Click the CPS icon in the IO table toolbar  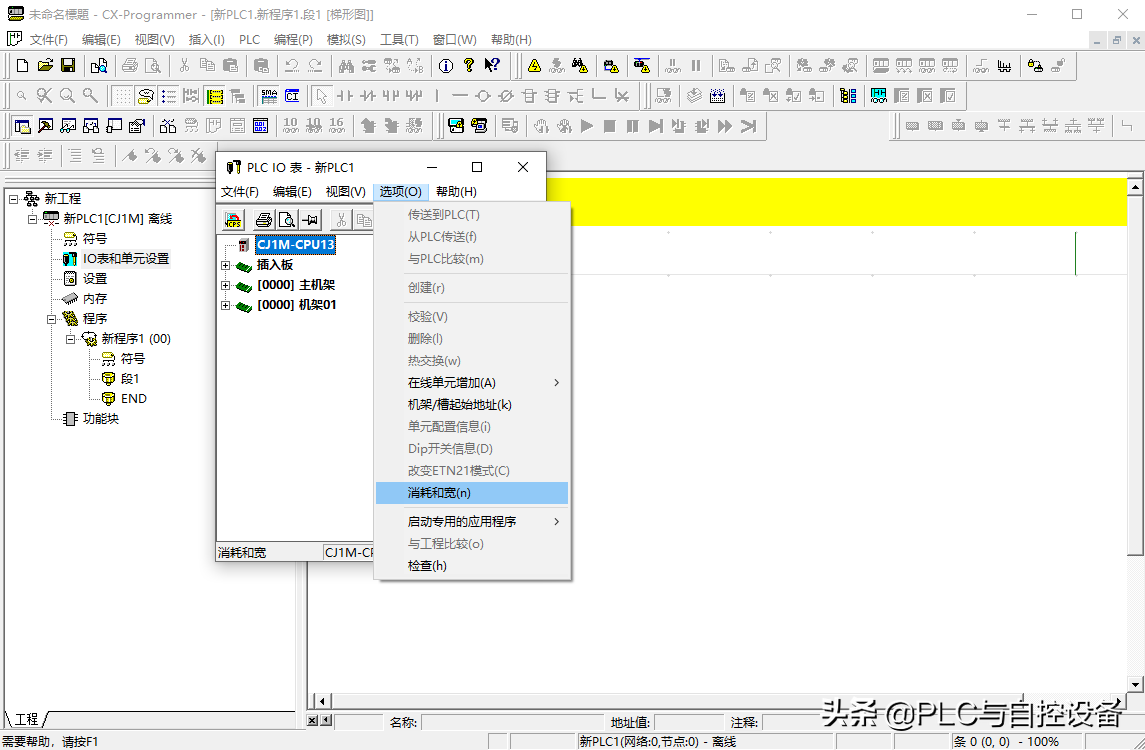pos(233,220)
